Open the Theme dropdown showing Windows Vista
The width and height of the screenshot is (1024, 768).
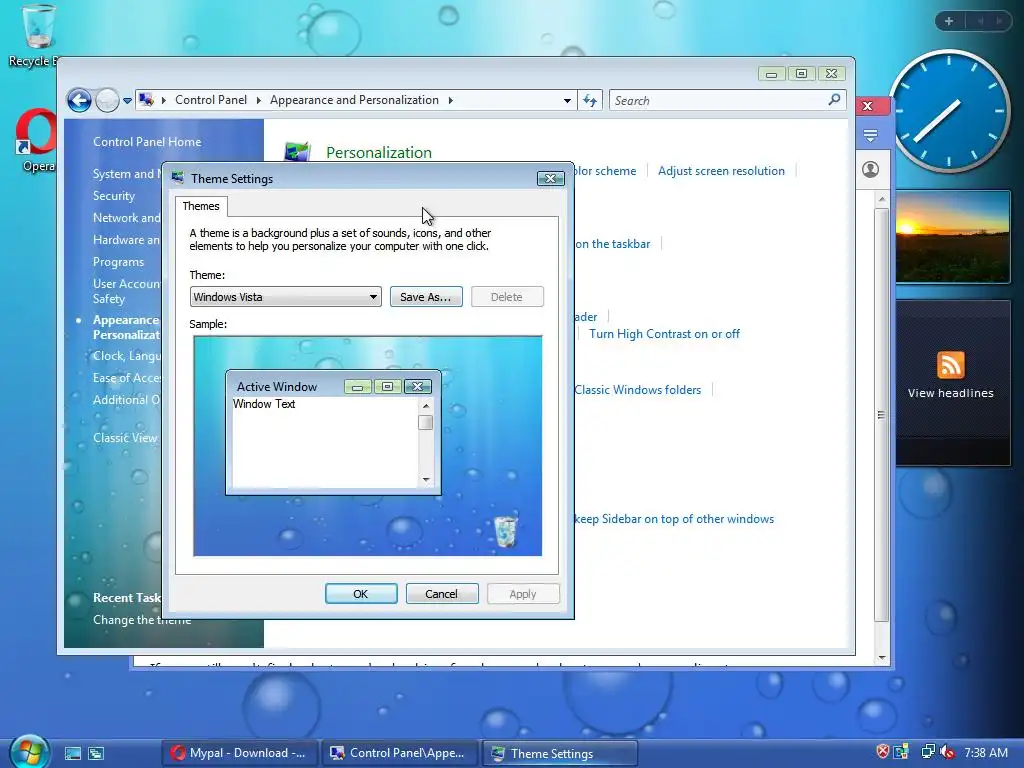(285, 297)
